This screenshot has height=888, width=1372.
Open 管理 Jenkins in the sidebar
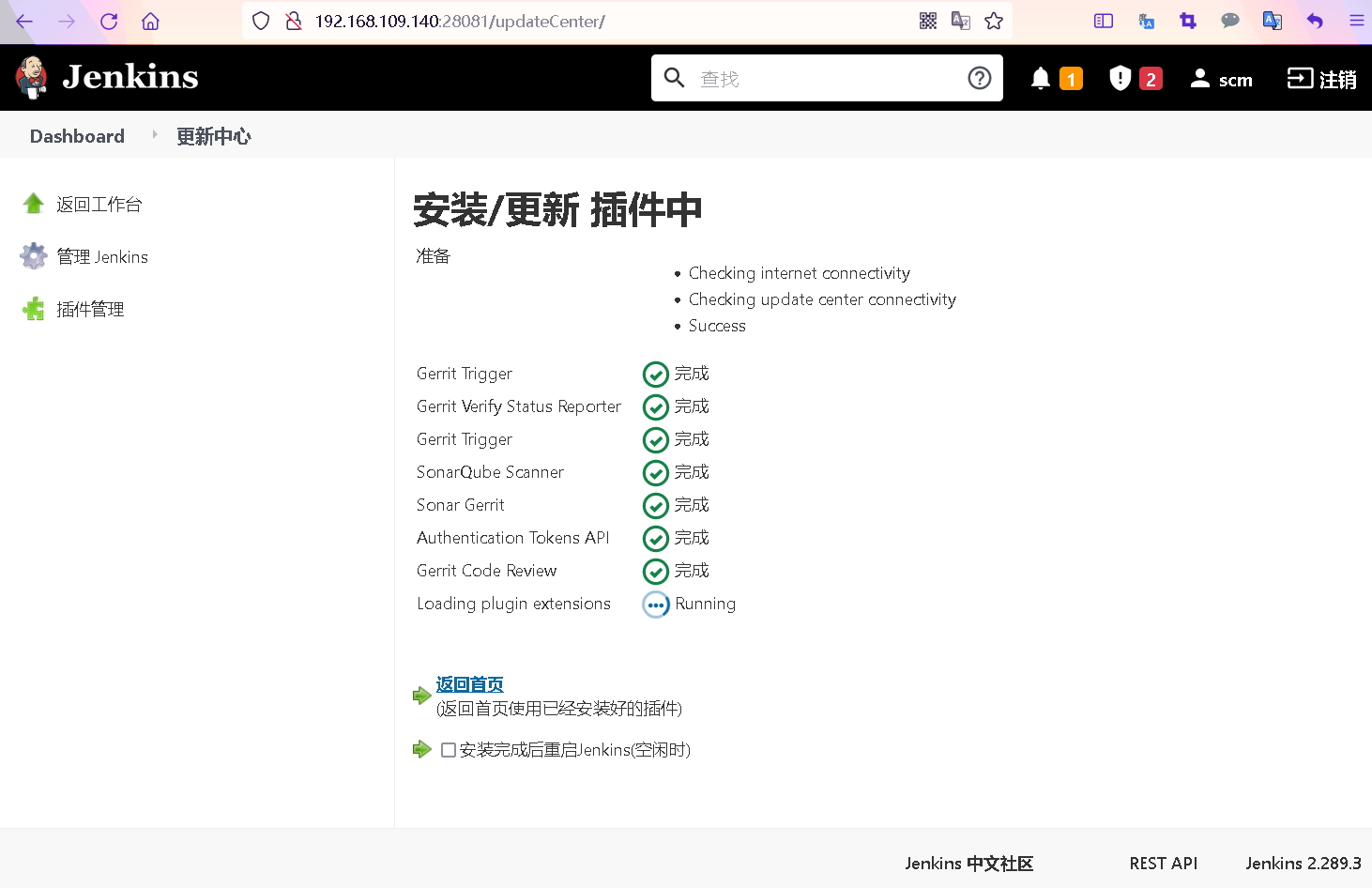(x=102, y=256)
